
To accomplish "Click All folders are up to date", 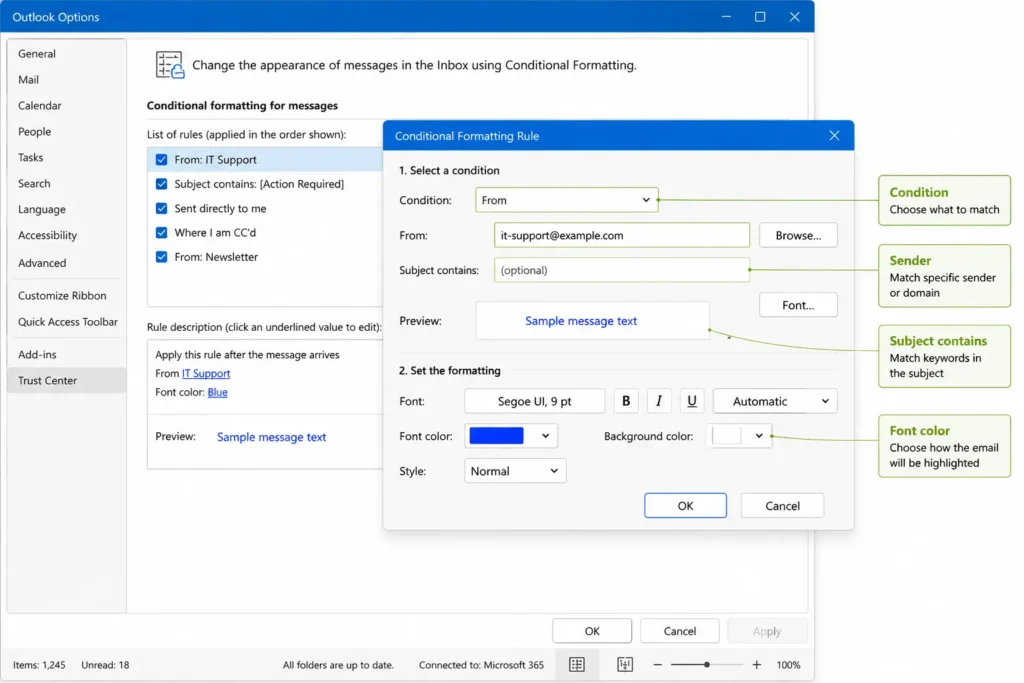I will 338,665.
